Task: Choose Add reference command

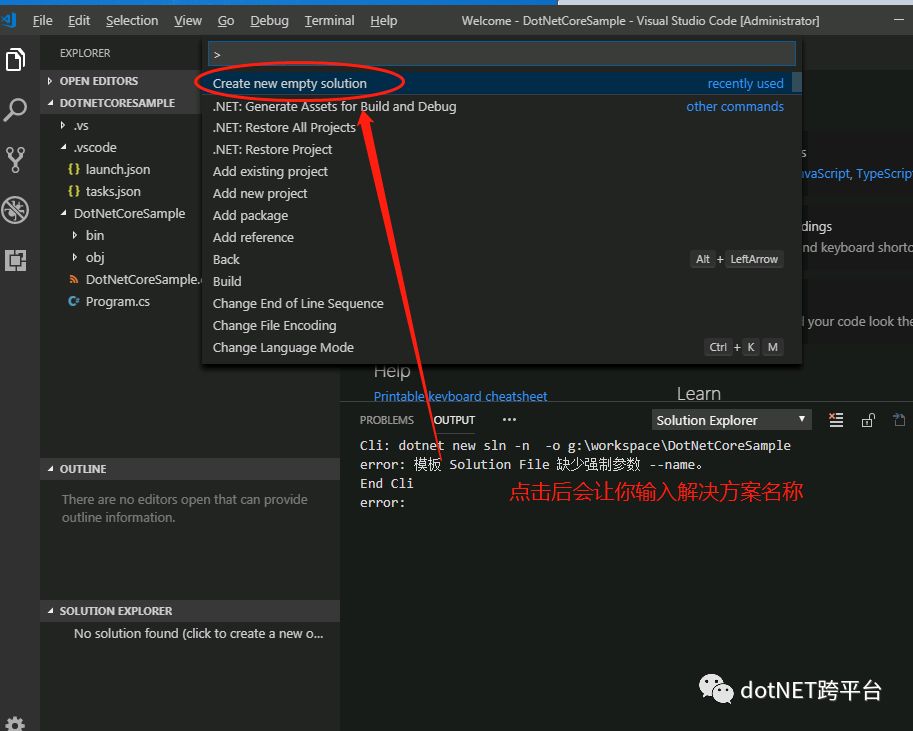Action: (501, 238)
